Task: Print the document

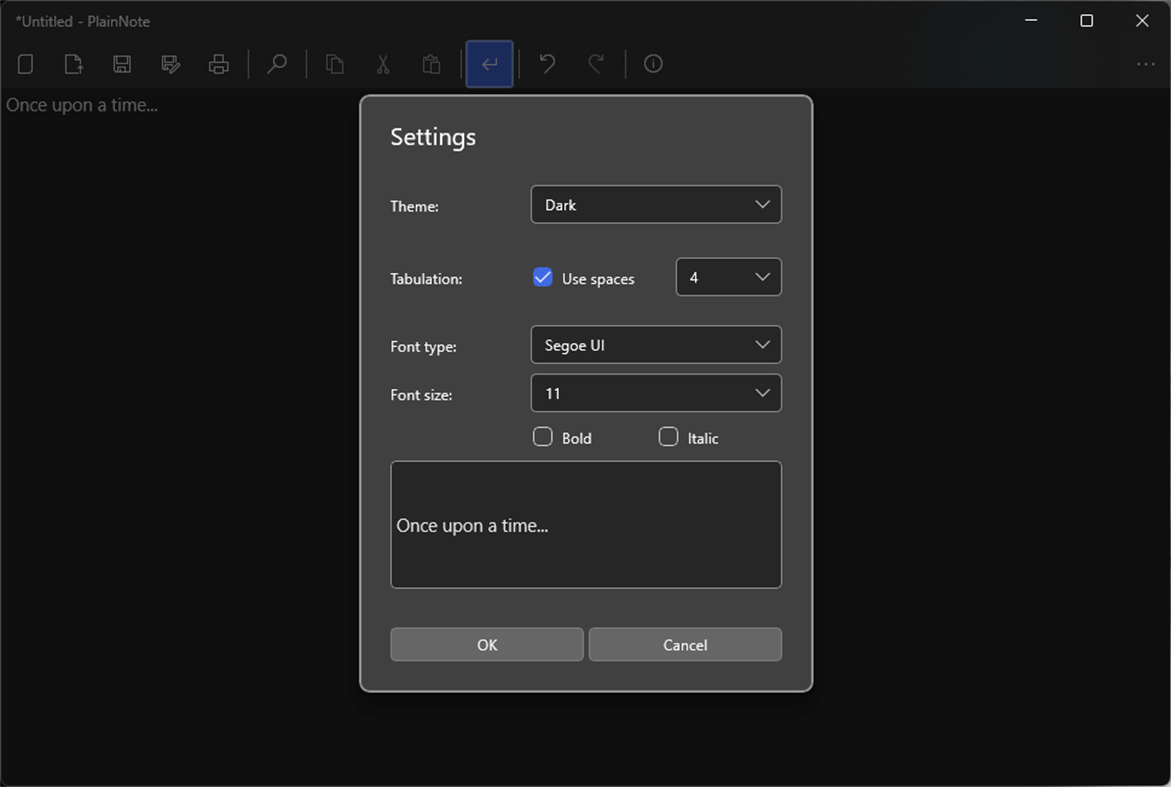Action: pos(219,63)
